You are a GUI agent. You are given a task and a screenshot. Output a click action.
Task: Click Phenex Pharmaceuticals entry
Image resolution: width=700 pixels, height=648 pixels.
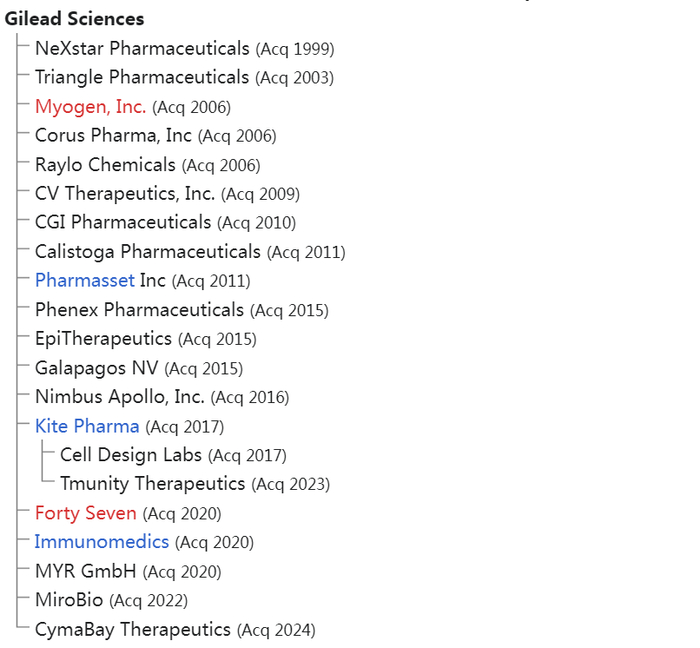(x=139, y=310)
